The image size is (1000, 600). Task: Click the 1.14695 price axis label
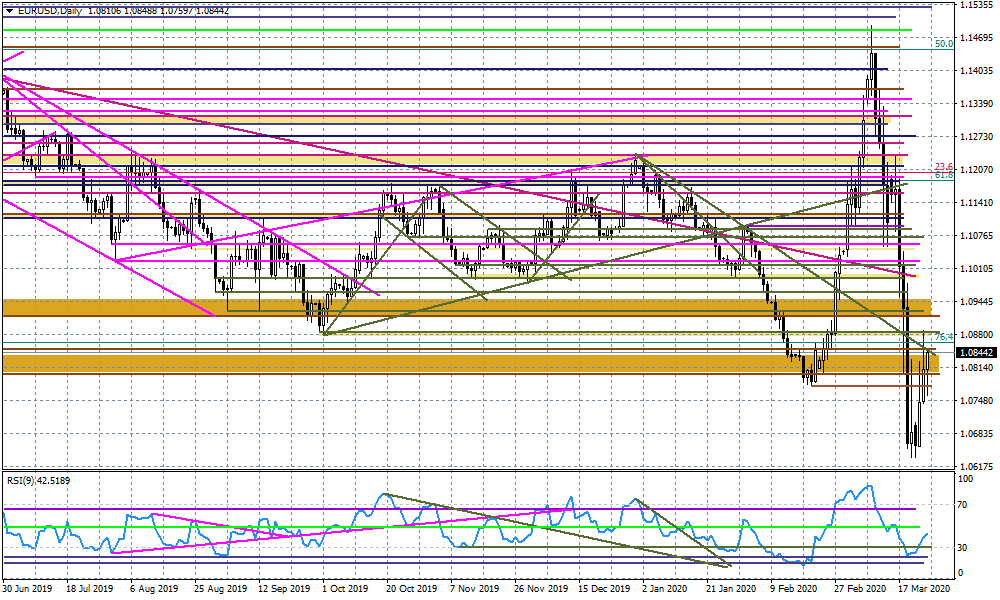976,38
